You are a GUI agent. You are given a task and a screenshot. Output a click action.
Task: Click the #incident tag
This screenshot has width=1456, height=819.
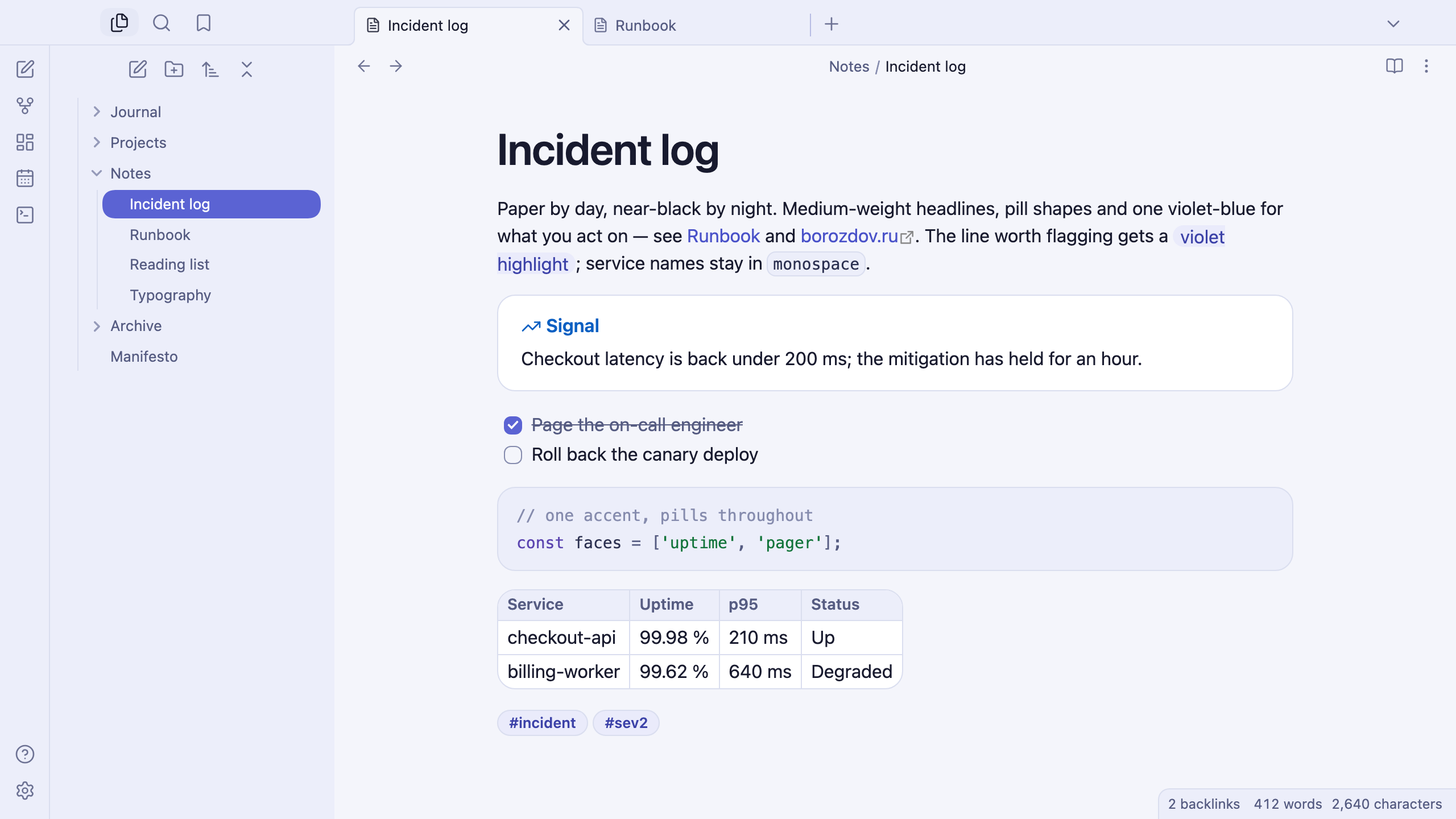pyautogui.click(x=543, y=723)
